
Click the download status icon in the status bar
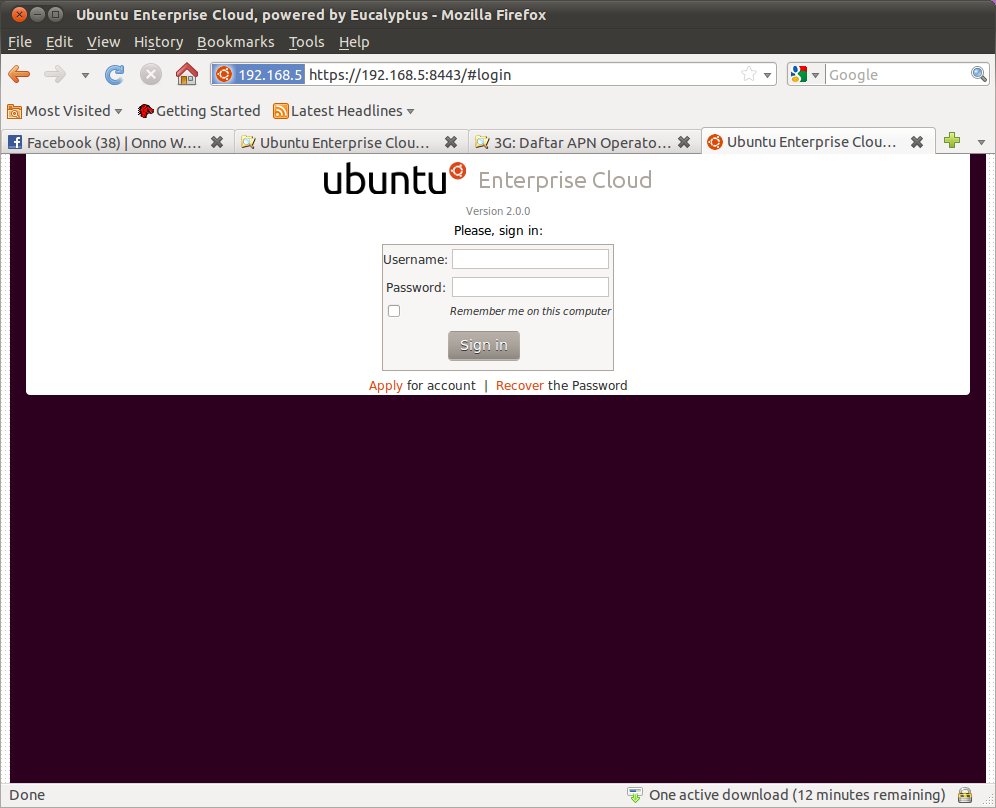[634, 795]
